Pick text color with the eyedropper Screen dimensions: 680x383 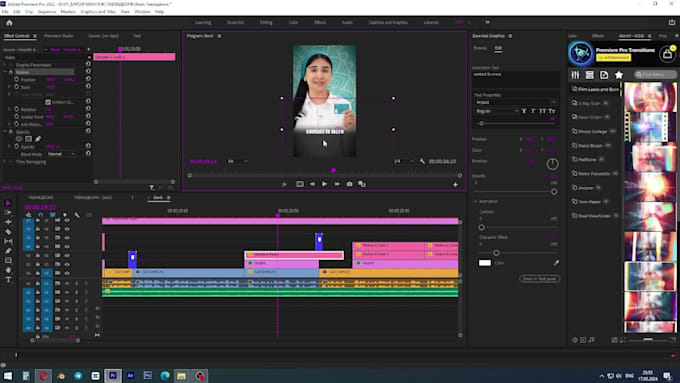(556, 262)
